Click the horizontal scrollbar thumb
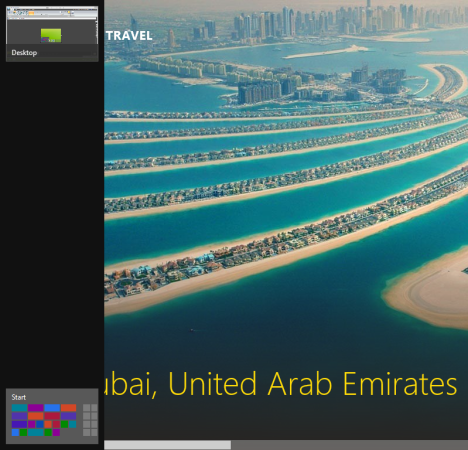The width and height of the screenshot is (468, 450). [168, 445]
